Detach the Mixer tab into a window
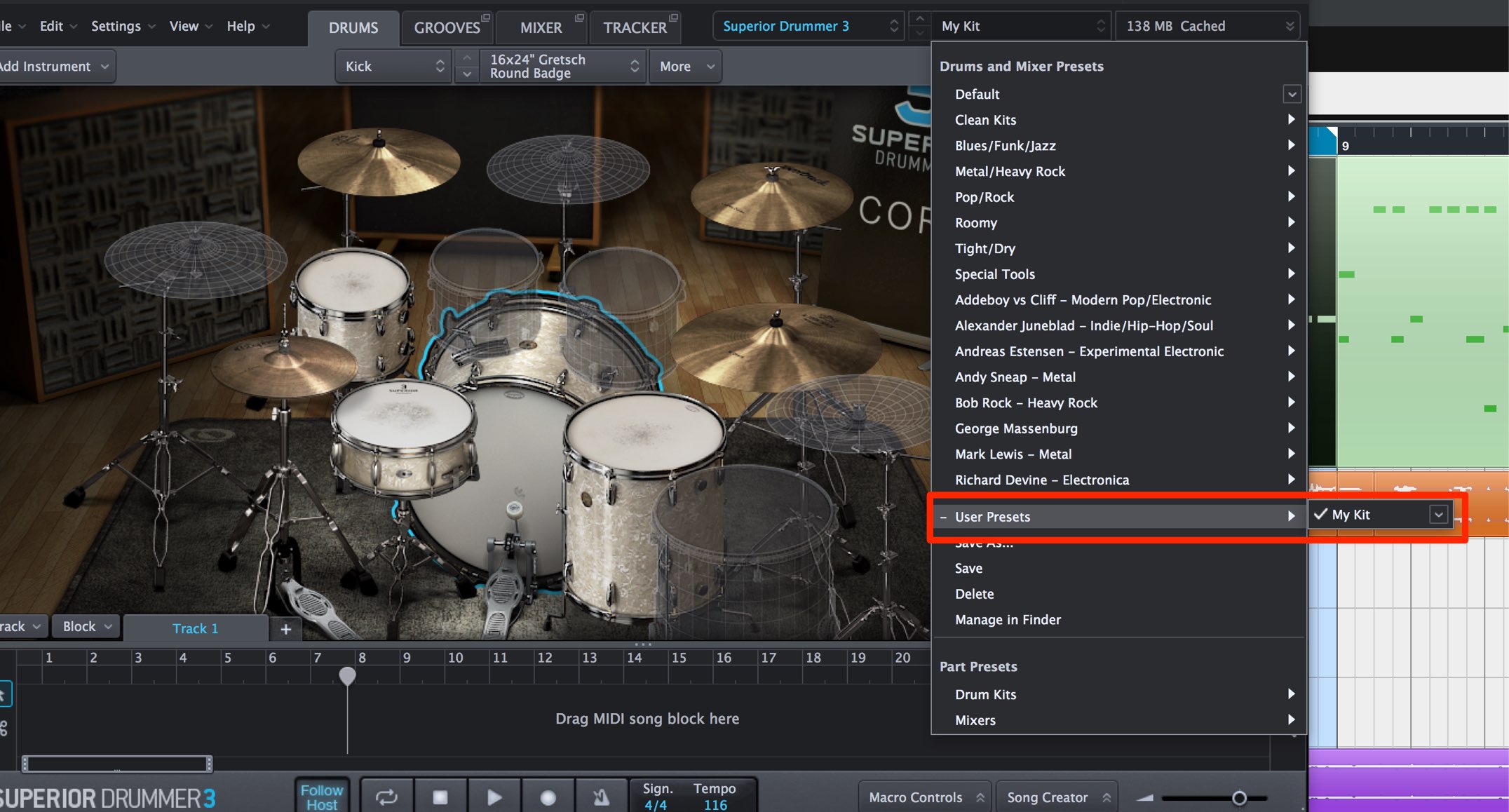The width and height of the screenshot is (1509, 812). pos(579,17)
